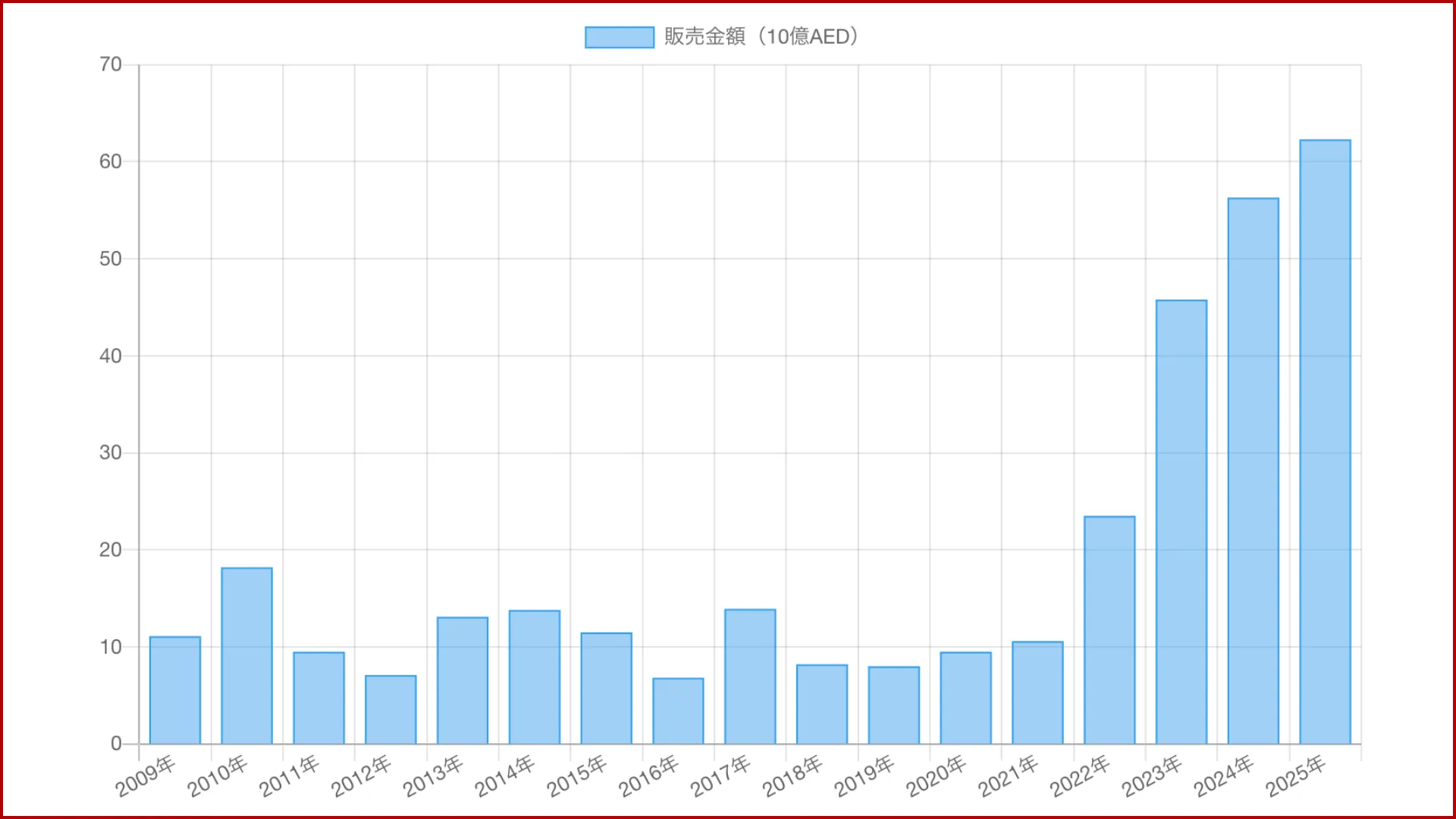1456x819 pixels.
Task: Click the 販売金額 legend color swatch
Action: pos(619,37)
